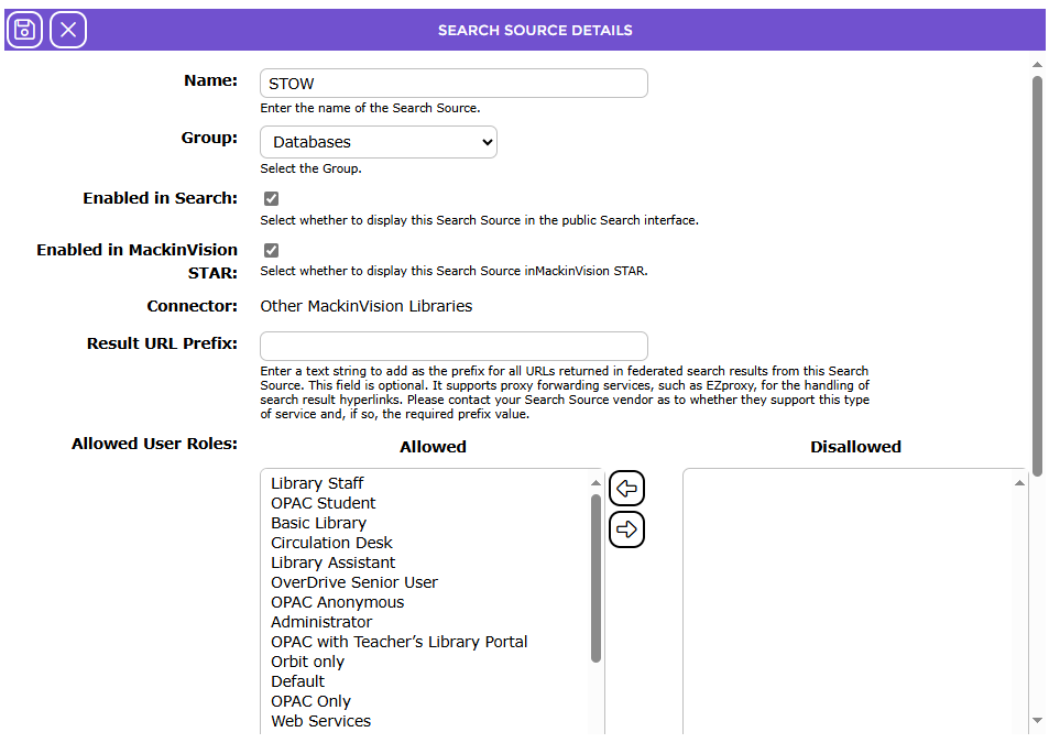
Task: Select Library Assistant role
Action: pos(333,562)
